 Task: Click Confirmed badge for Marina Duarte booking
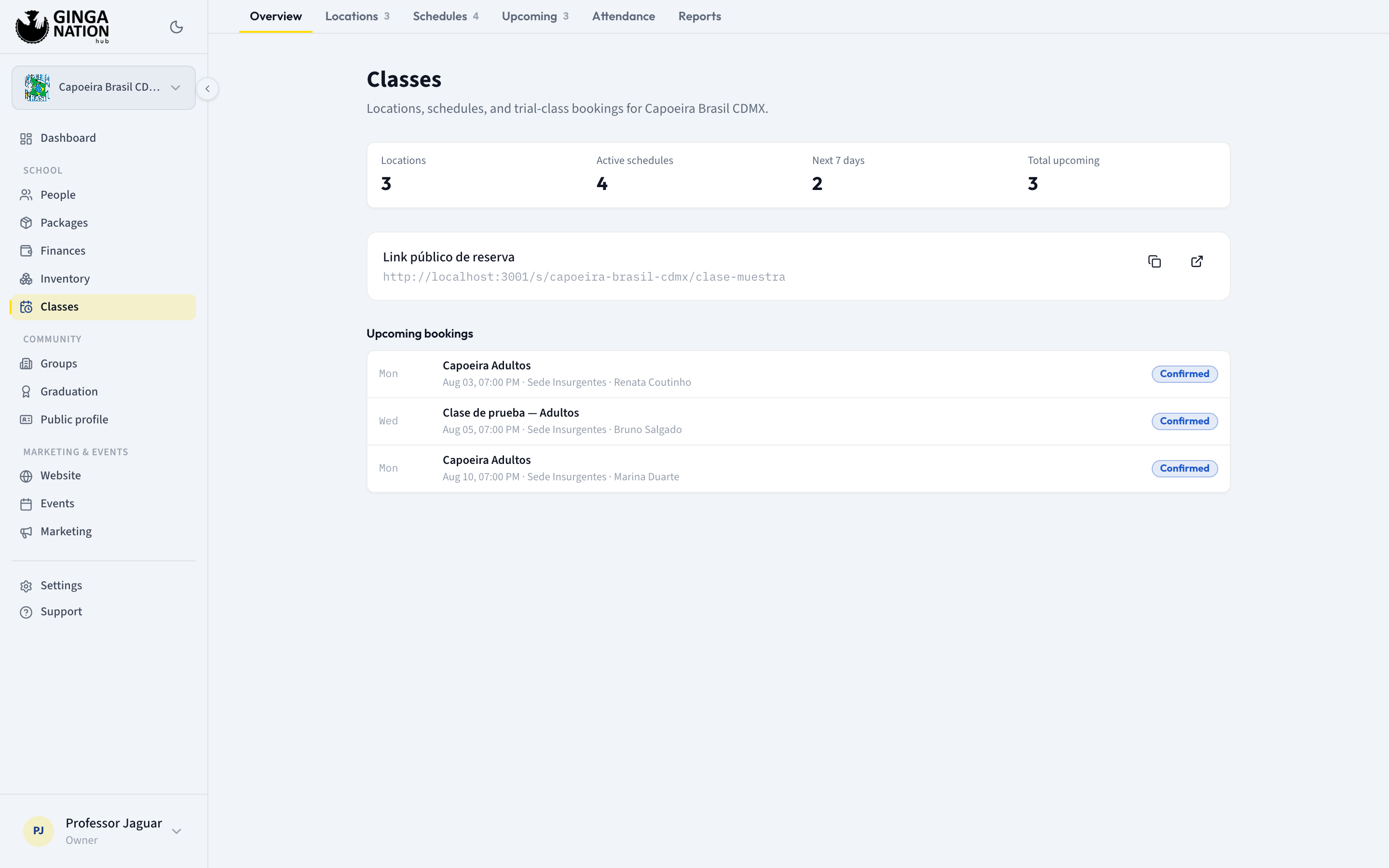click(1184, 468)
